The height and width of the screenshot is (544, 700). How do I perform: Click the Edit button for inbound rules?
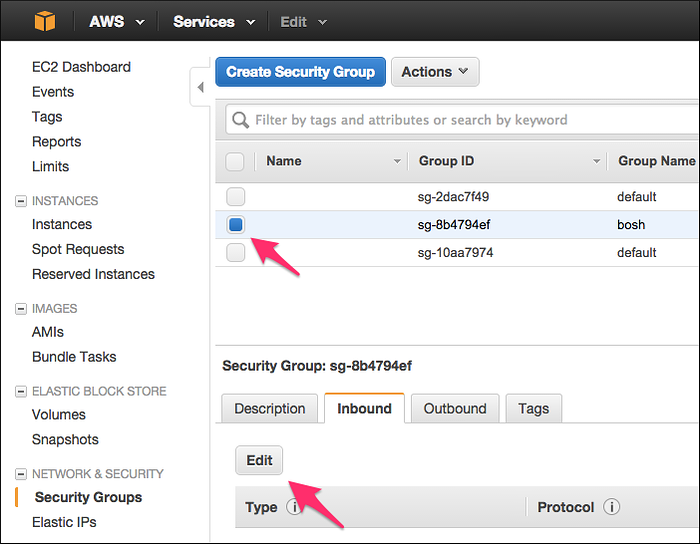(259, 460)
